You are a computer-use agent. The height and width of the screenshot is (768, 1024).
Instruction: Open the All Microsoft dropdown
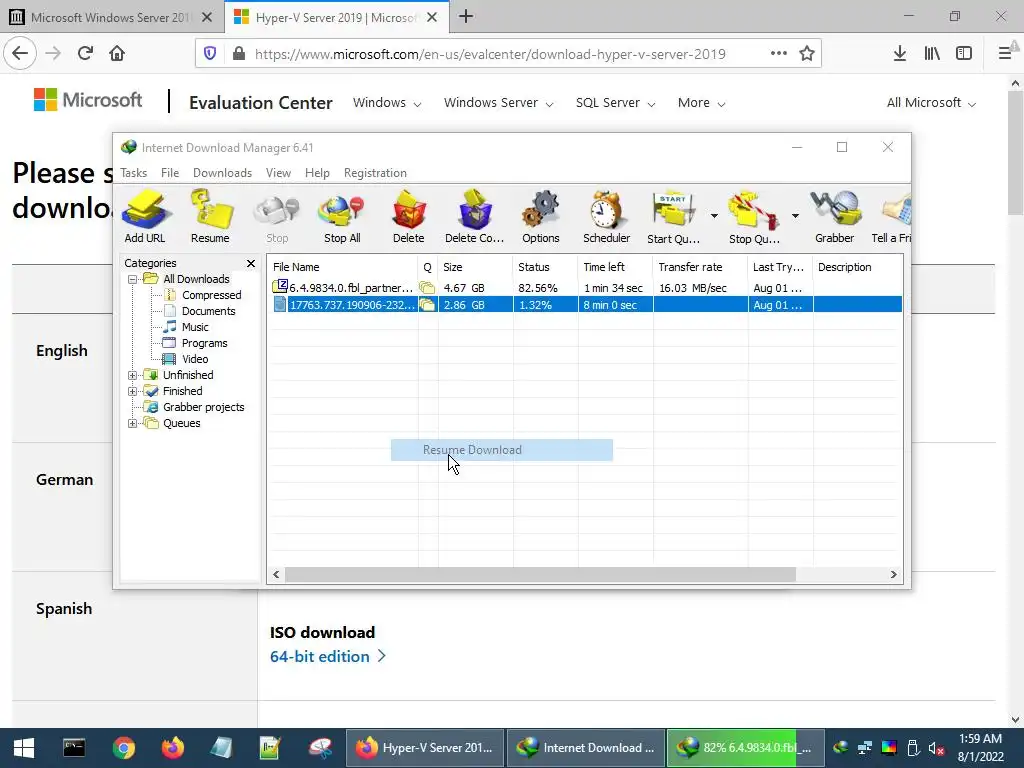coord(931,103)
